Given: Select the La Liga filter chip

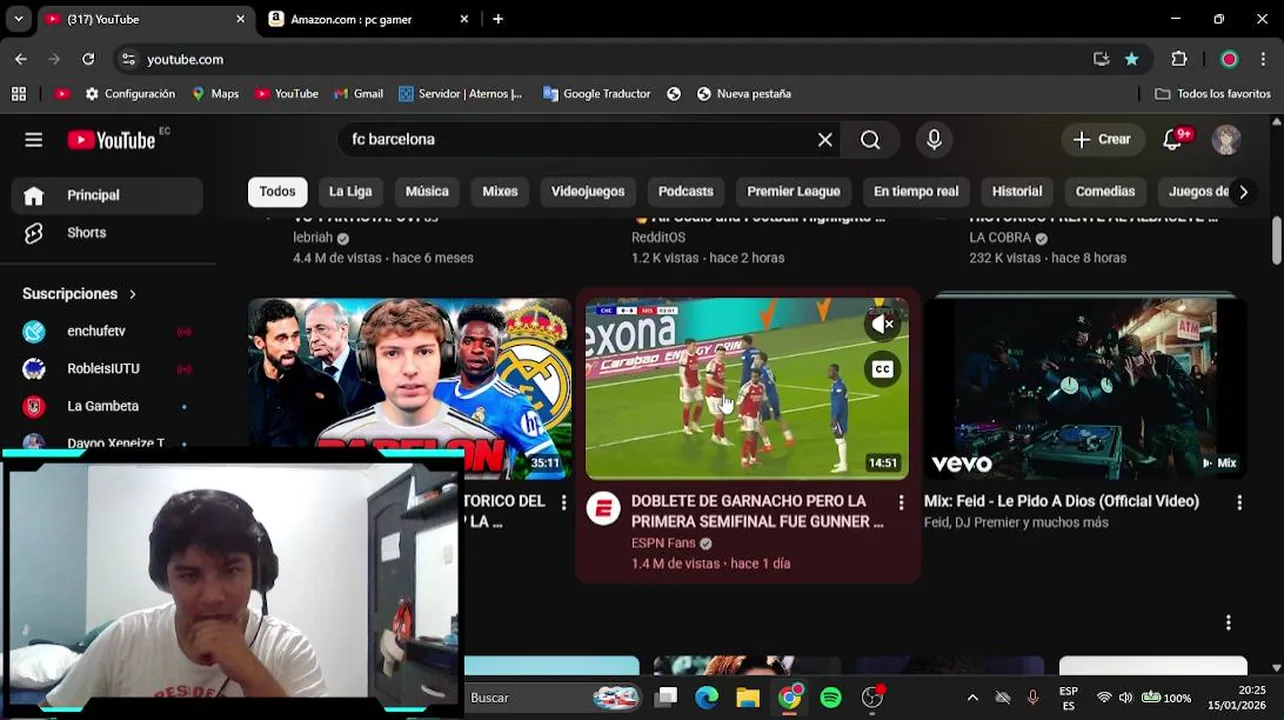Looking at the screenshot, I should coord(350,191).
